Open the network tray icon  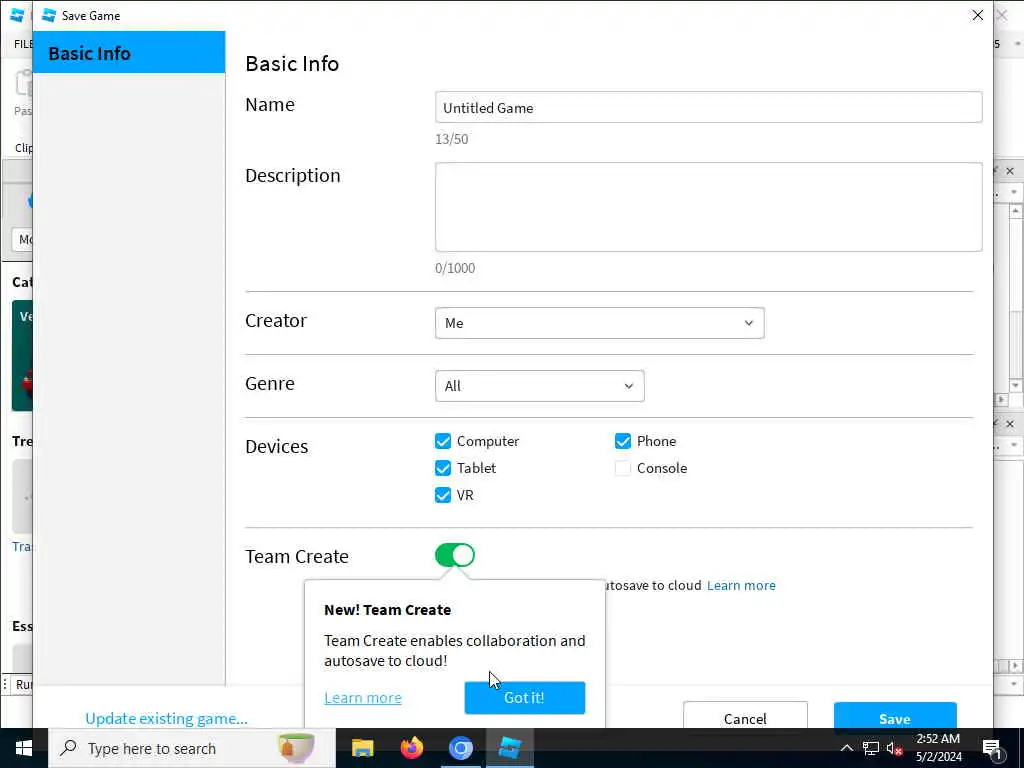tap(871, 748)
